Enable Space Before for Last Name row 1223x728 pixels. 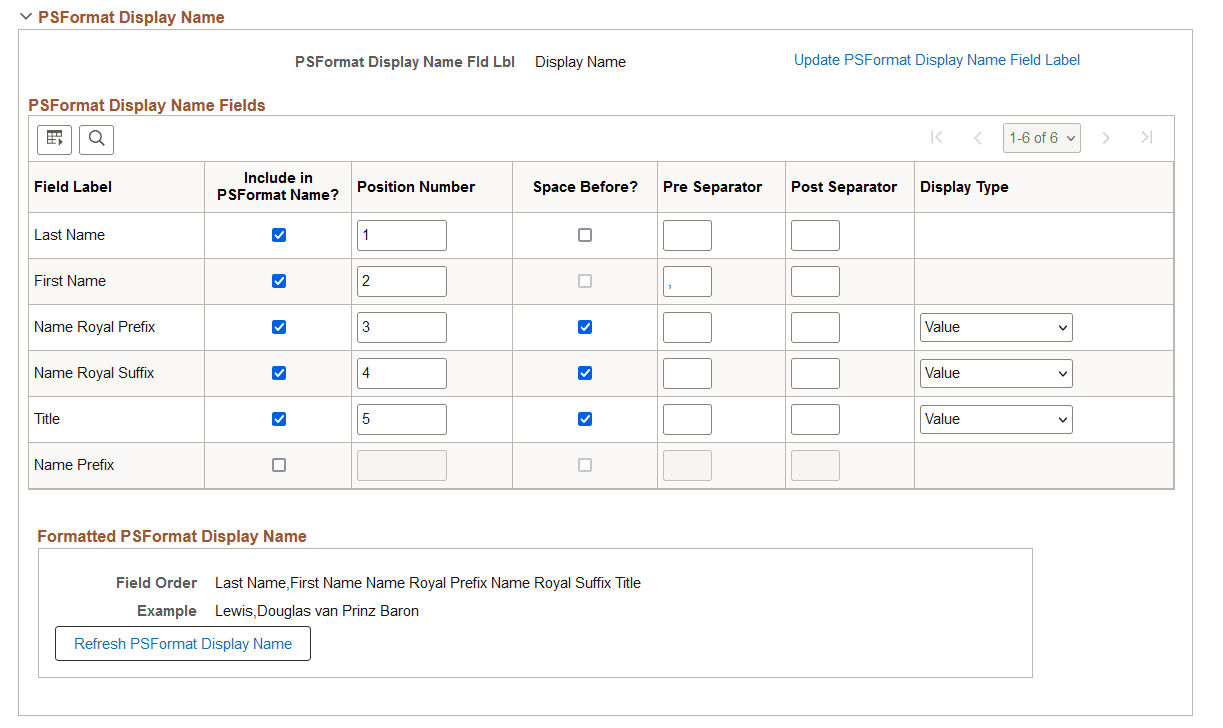585,235
